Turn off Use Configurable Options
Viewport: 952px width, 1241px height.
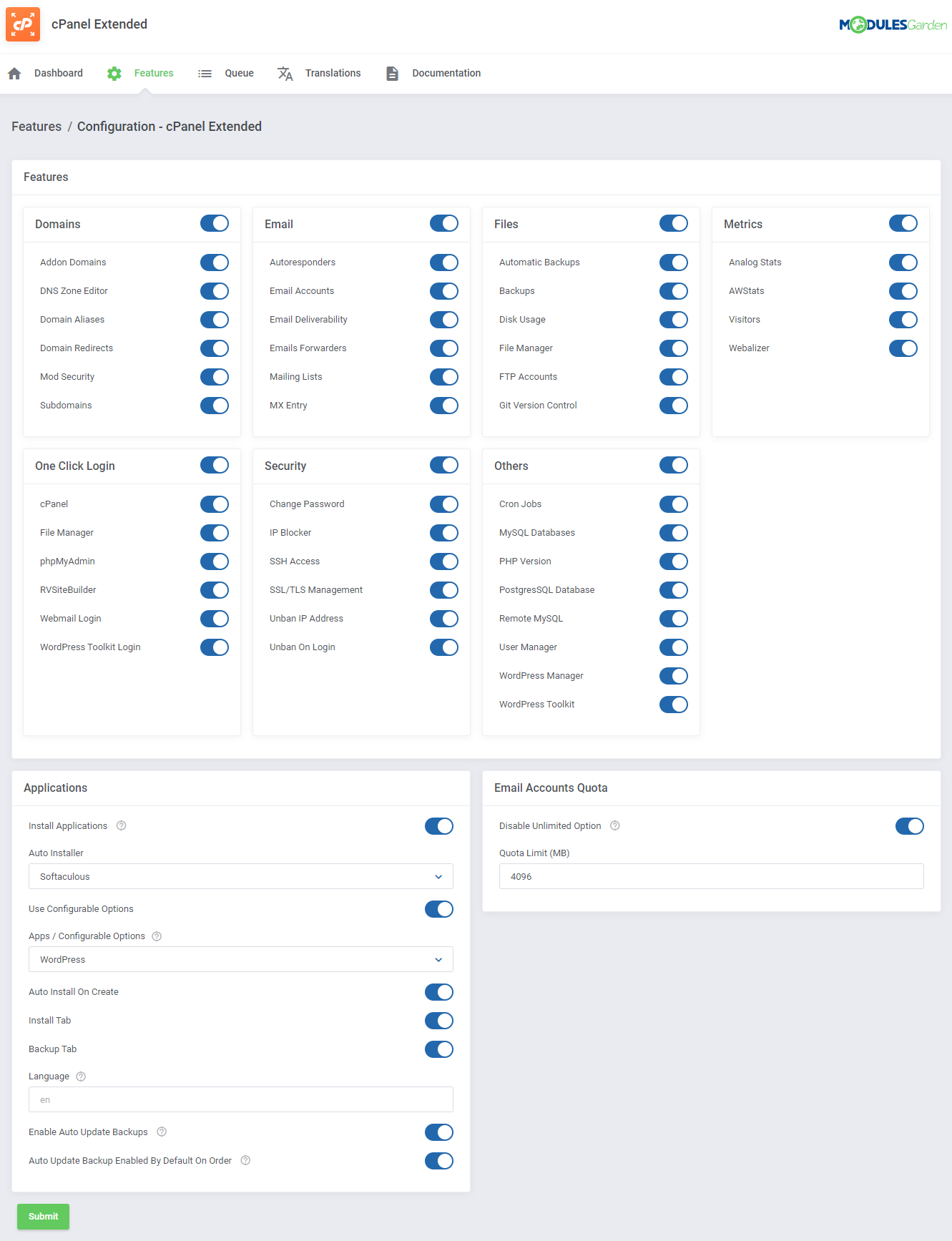[x=439, y=909]
